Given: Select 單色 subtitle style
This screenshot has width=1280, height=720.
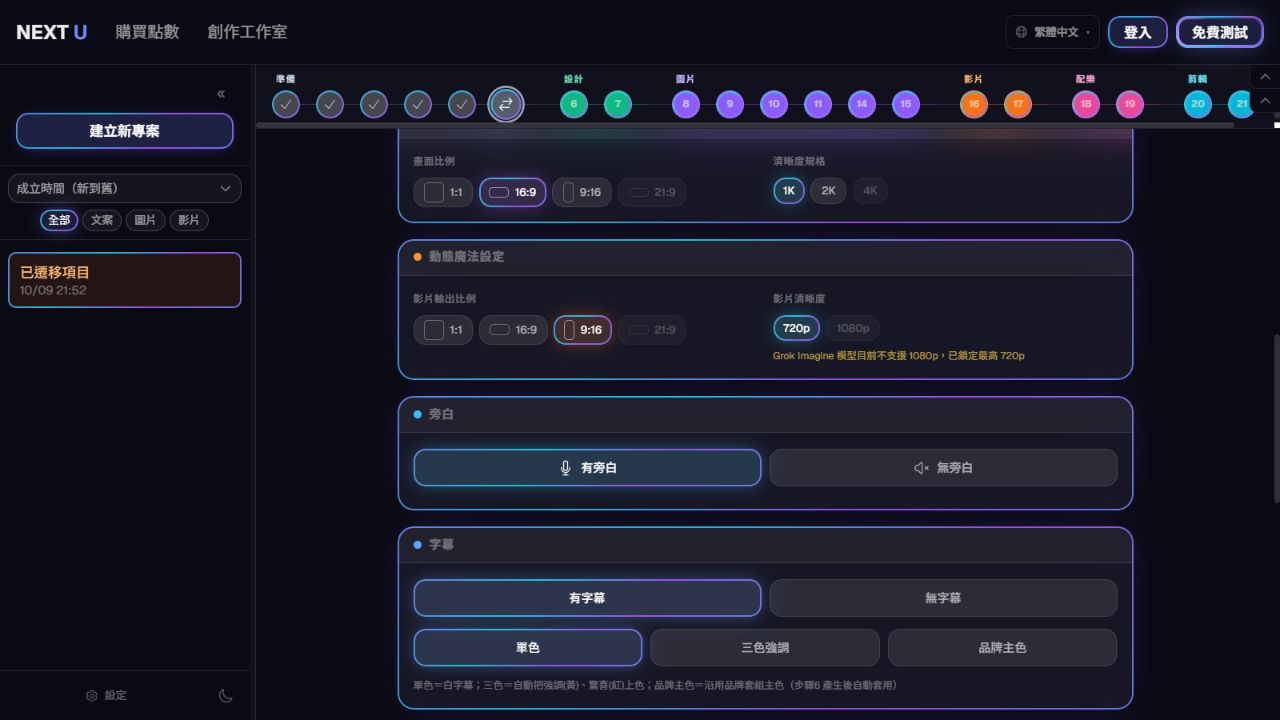Looking at the screenshot, I should pyautogui.click(x=528, y=647).
